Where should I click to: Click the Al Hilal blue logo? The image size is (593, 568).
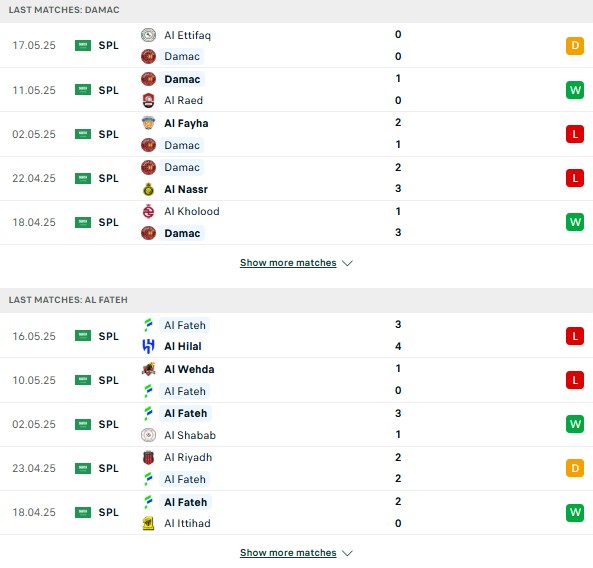pyautogui.click(x=148, y=346)
